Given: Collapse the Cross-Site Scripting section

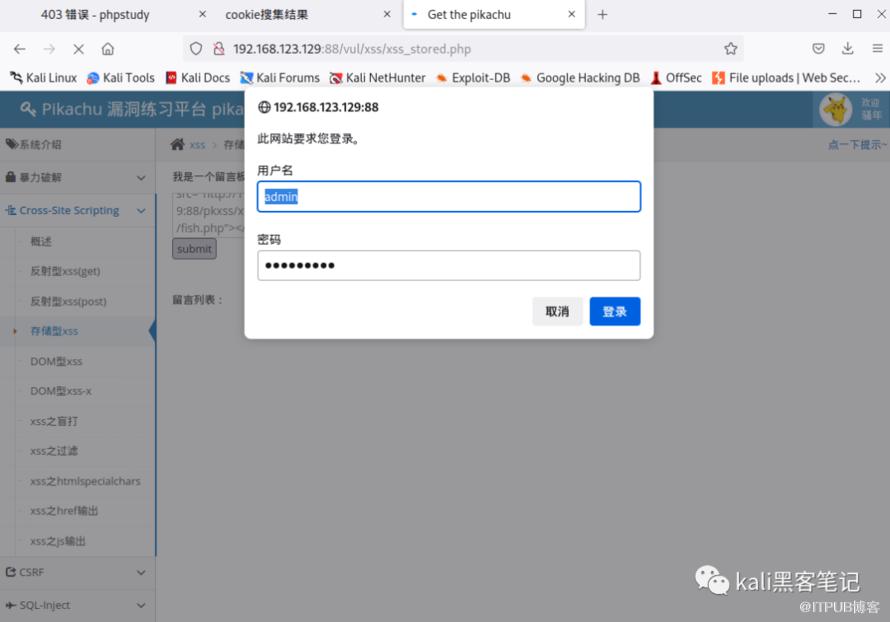Looking at the screenshot, I should point(77,211).
